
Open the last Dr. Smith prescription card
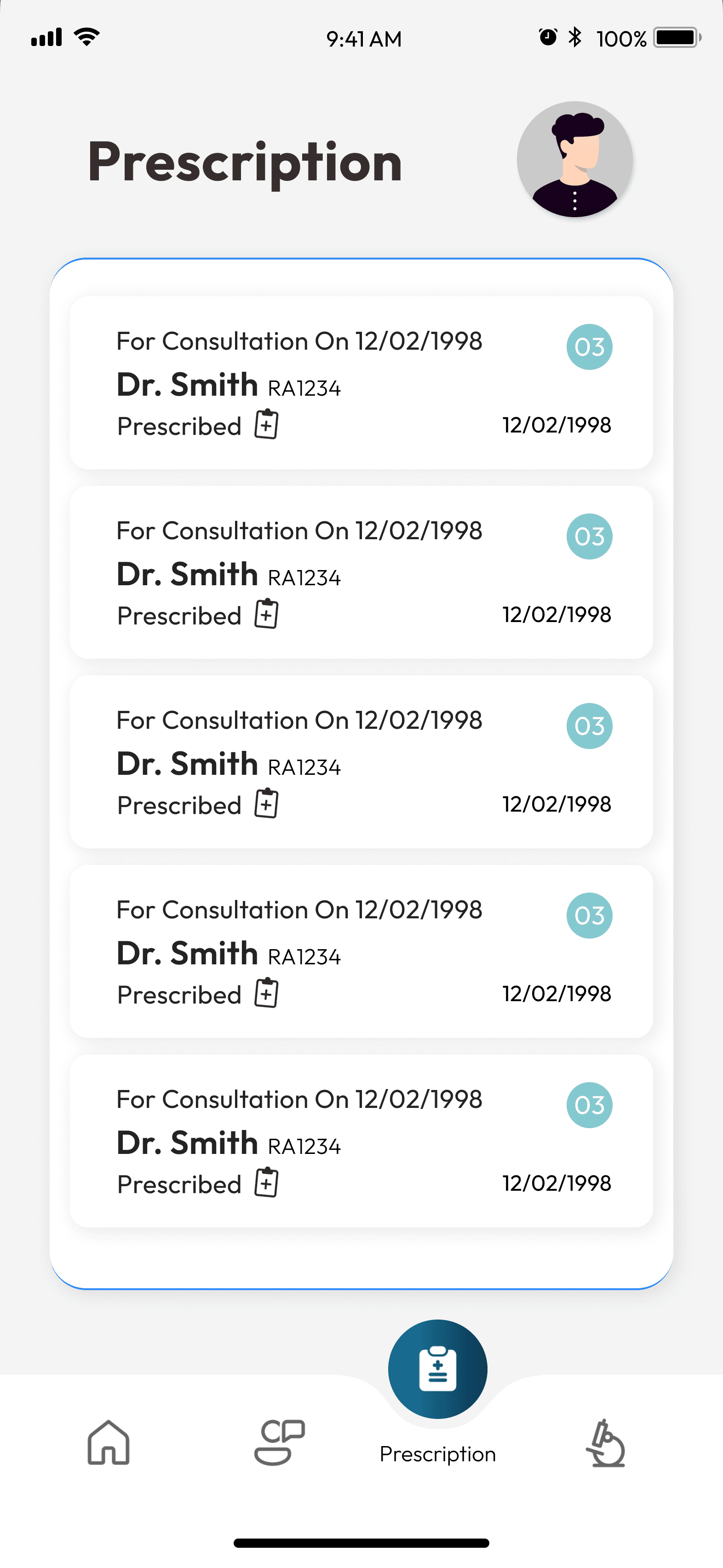click(361, 1141)
